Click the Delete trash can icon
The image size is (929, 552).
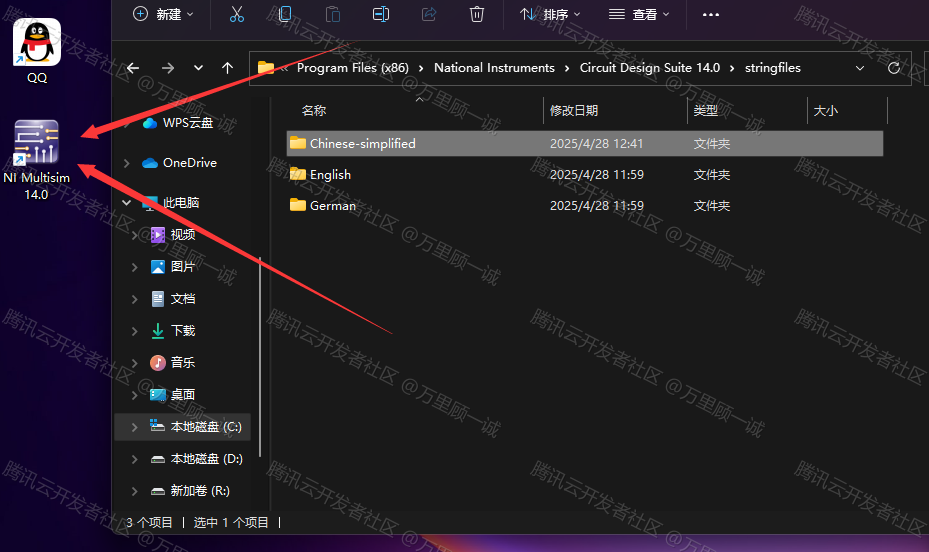[x=477, y=14]
